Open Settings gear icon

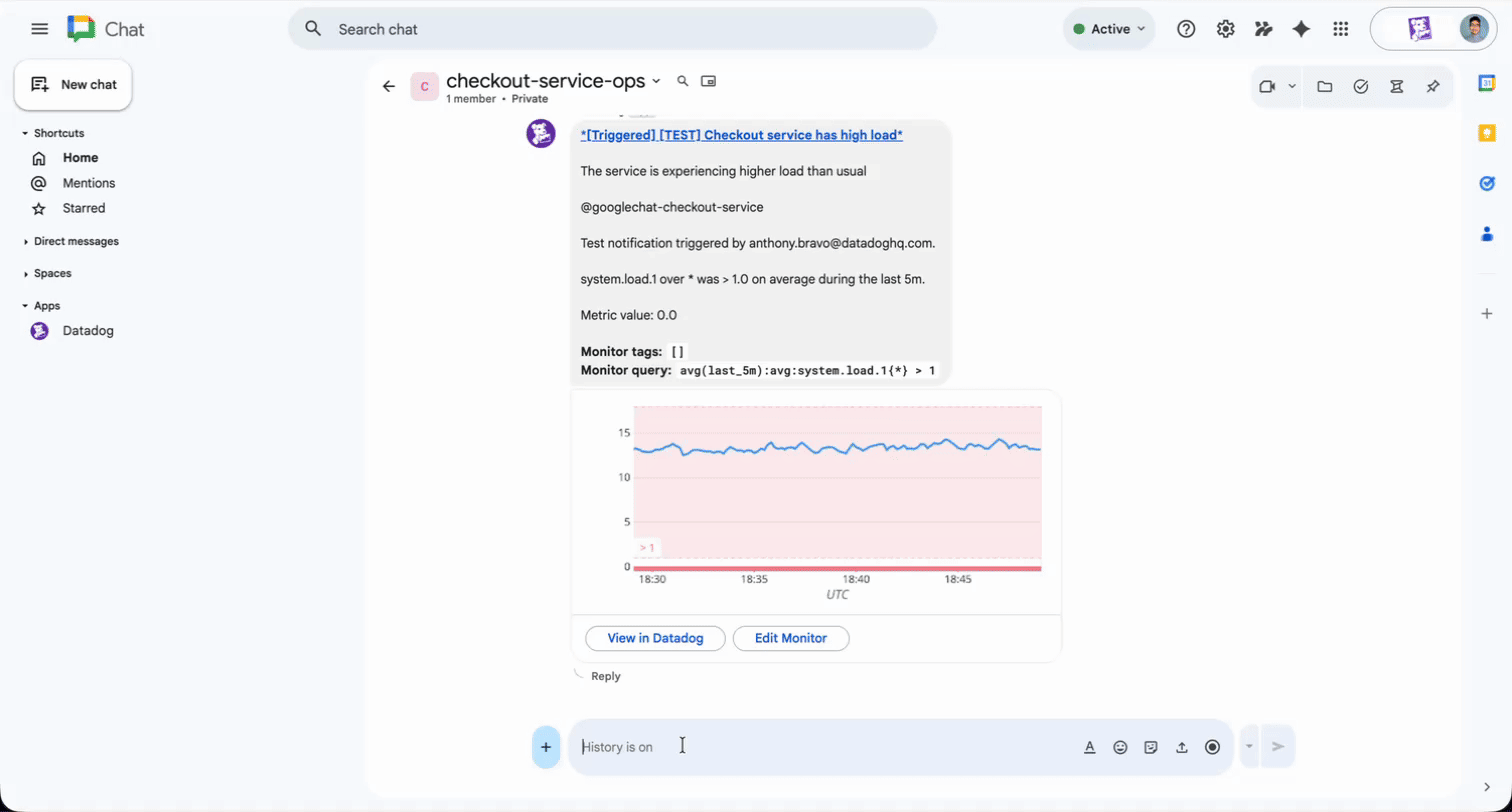[x=1225, y=29]
